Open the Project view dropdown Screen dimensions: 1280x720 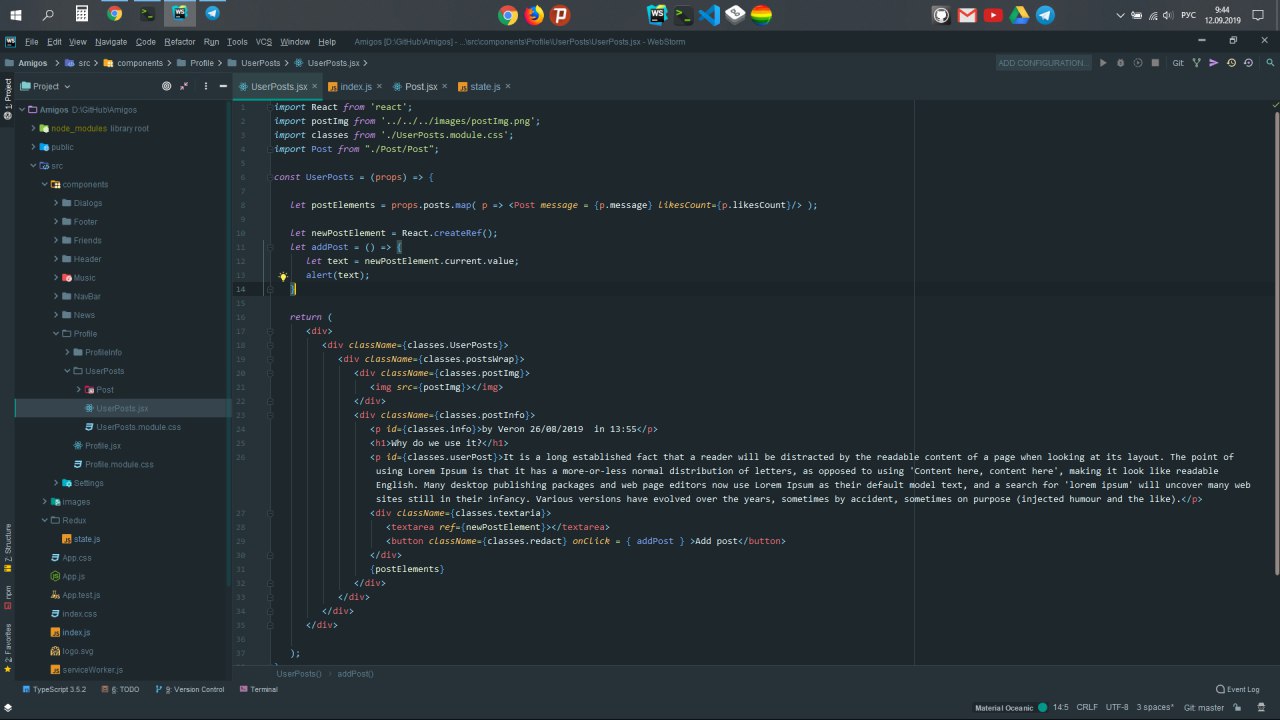tap(46, 86)
